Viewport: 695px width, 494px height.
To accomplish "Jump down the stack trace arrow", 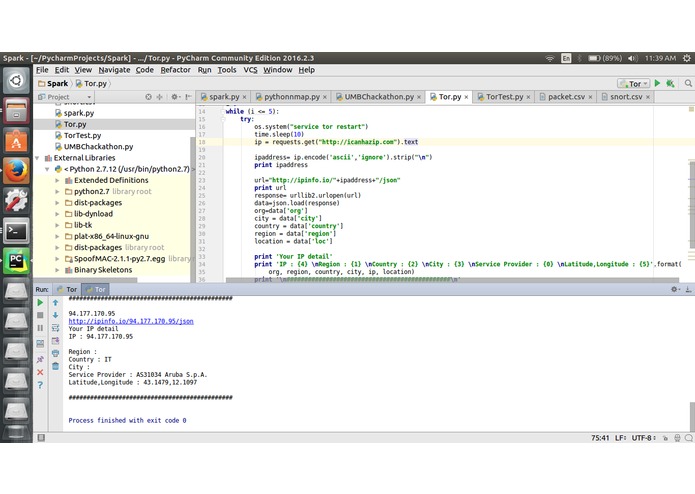I will tap(55, 315).
